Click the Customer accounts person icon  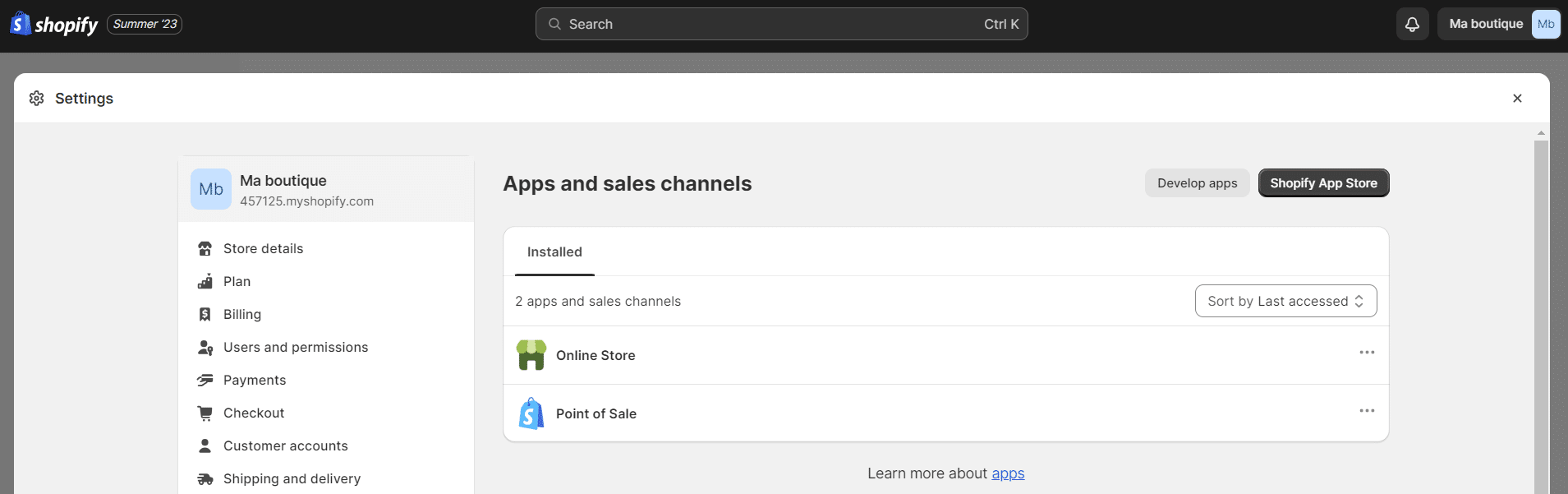click(205, 446)
